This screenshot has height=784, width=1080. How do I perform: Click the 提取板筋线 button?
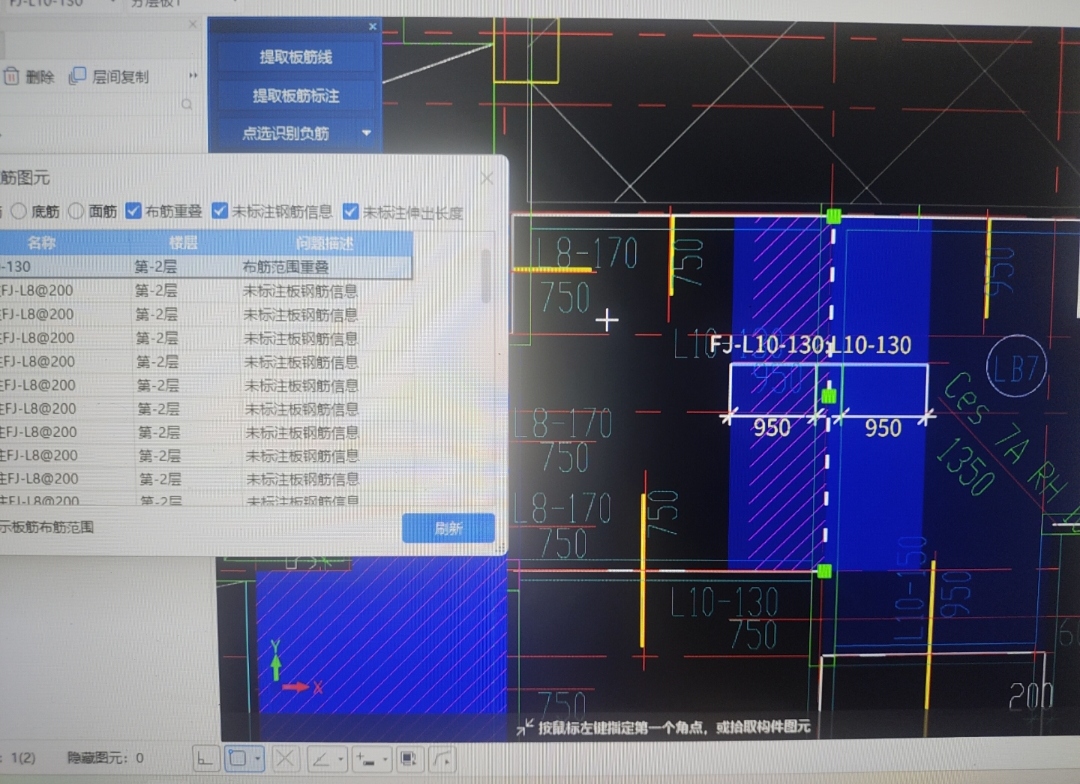click(295, 56)
